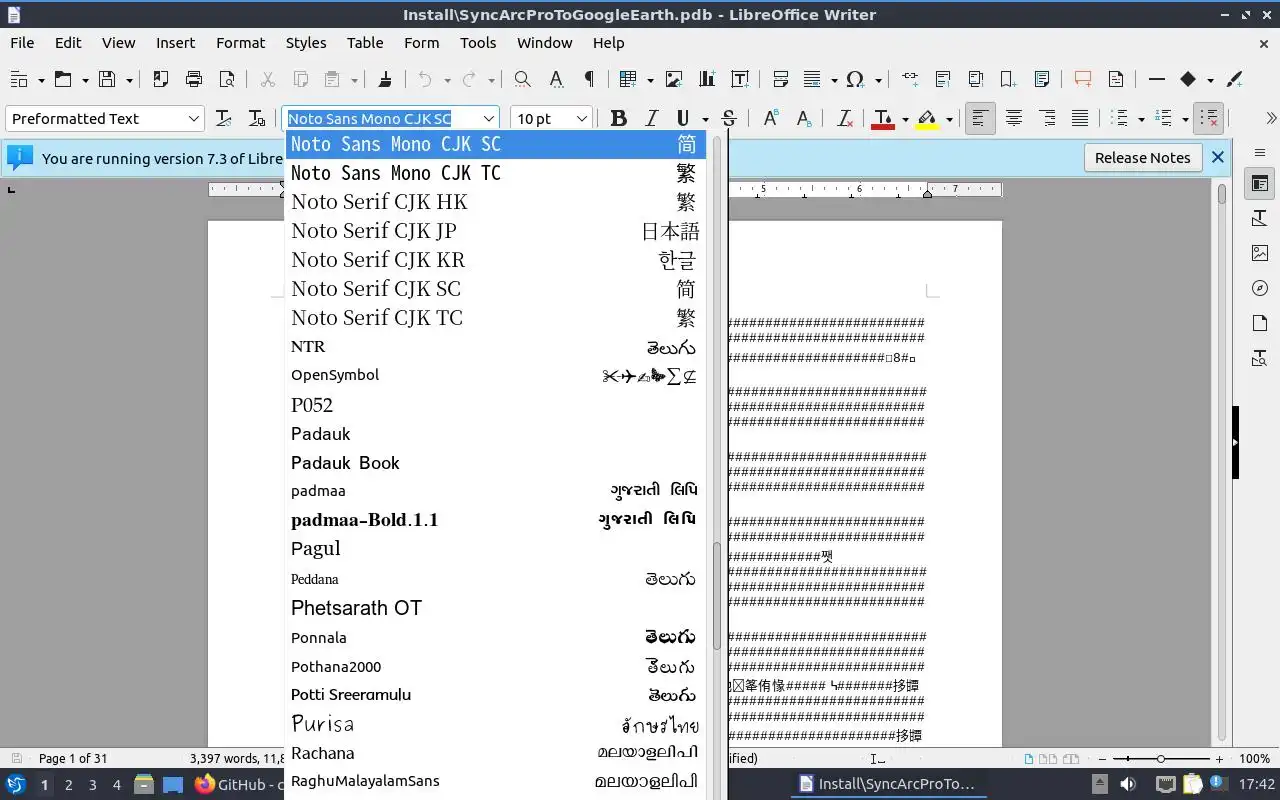Insert a footnote
The width and height of the screenshot is (1280, 800).
pos(943,79)
